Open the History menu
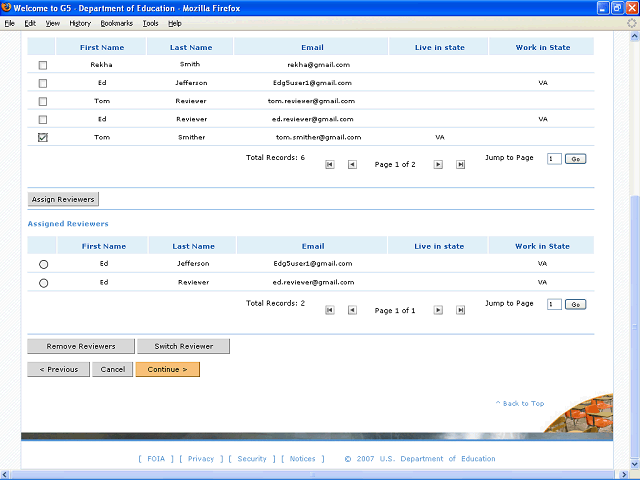 (x=80, y=22)
